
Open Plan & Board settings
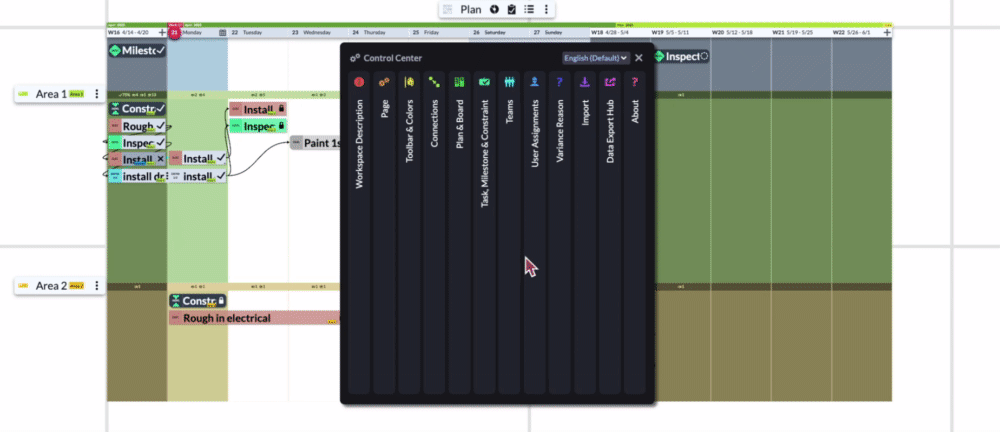459,232
